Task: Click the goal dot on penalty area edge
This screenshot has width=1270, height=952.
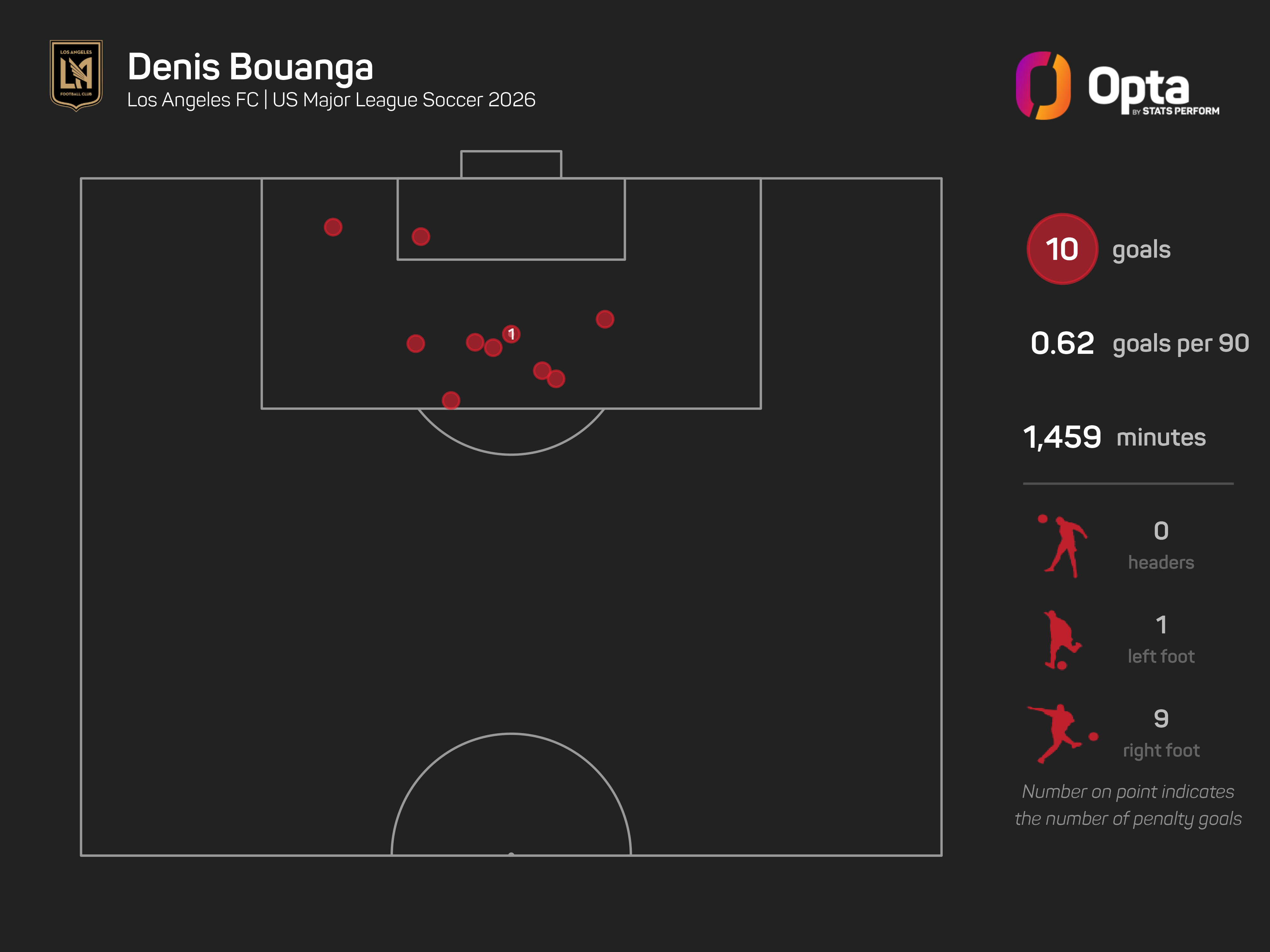Action: [451, 400]
